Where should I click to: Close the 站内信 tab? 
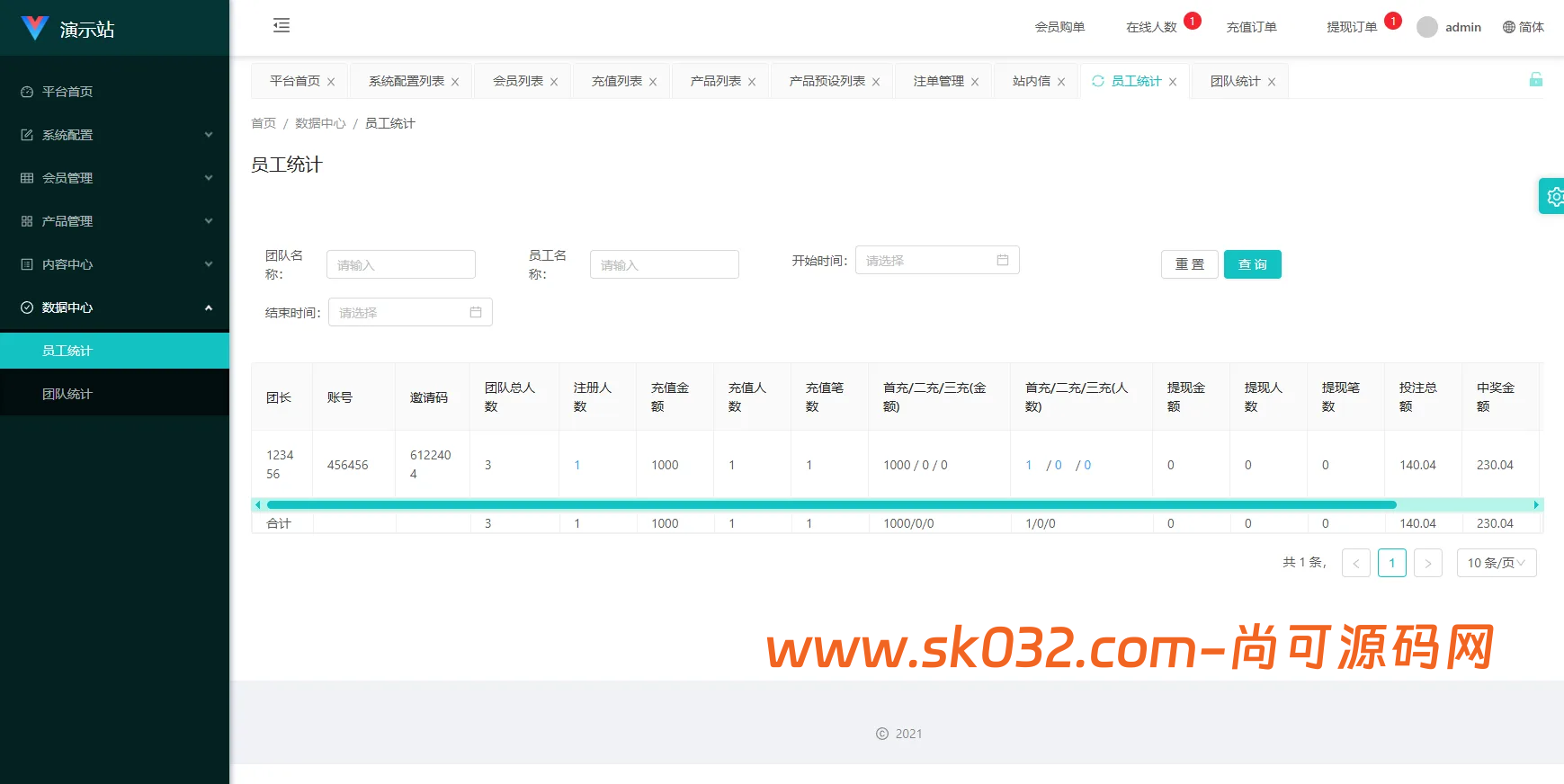(x=1061, y=82)
